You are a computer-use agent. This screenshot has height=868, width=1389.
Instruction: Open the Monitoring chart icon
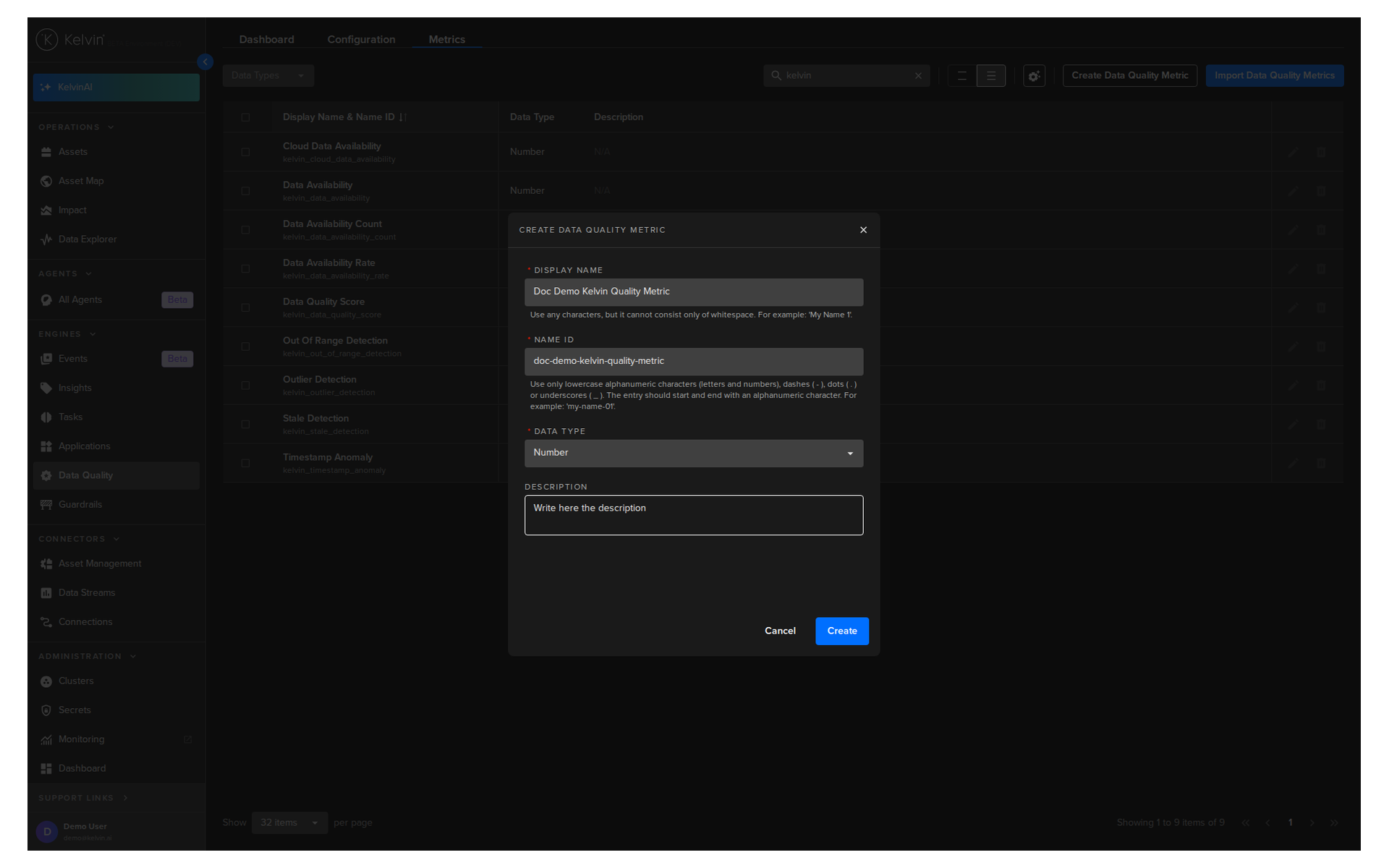pos(46,740)
